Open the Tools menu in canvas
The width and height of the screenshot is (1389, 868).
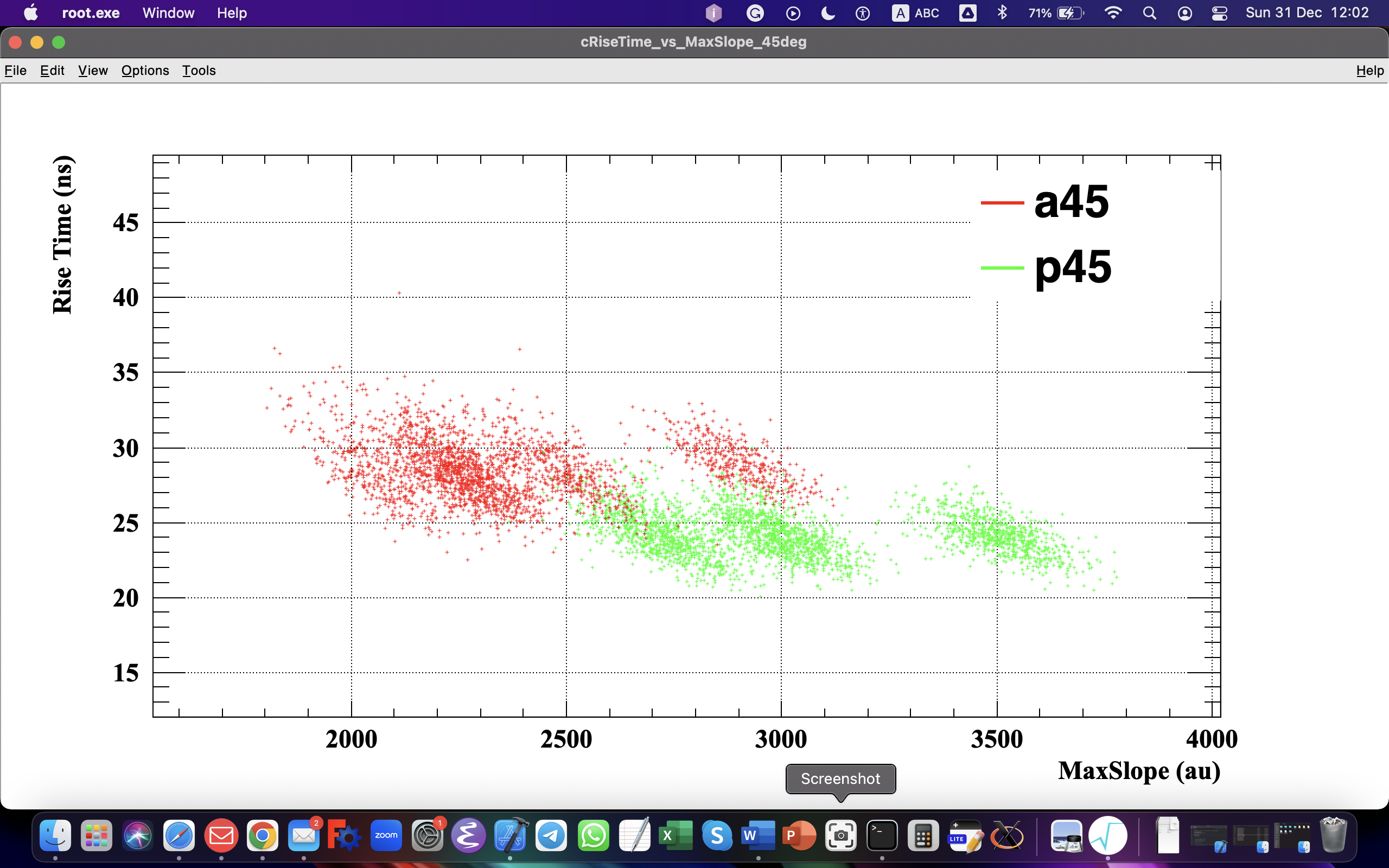pos(199,71)
